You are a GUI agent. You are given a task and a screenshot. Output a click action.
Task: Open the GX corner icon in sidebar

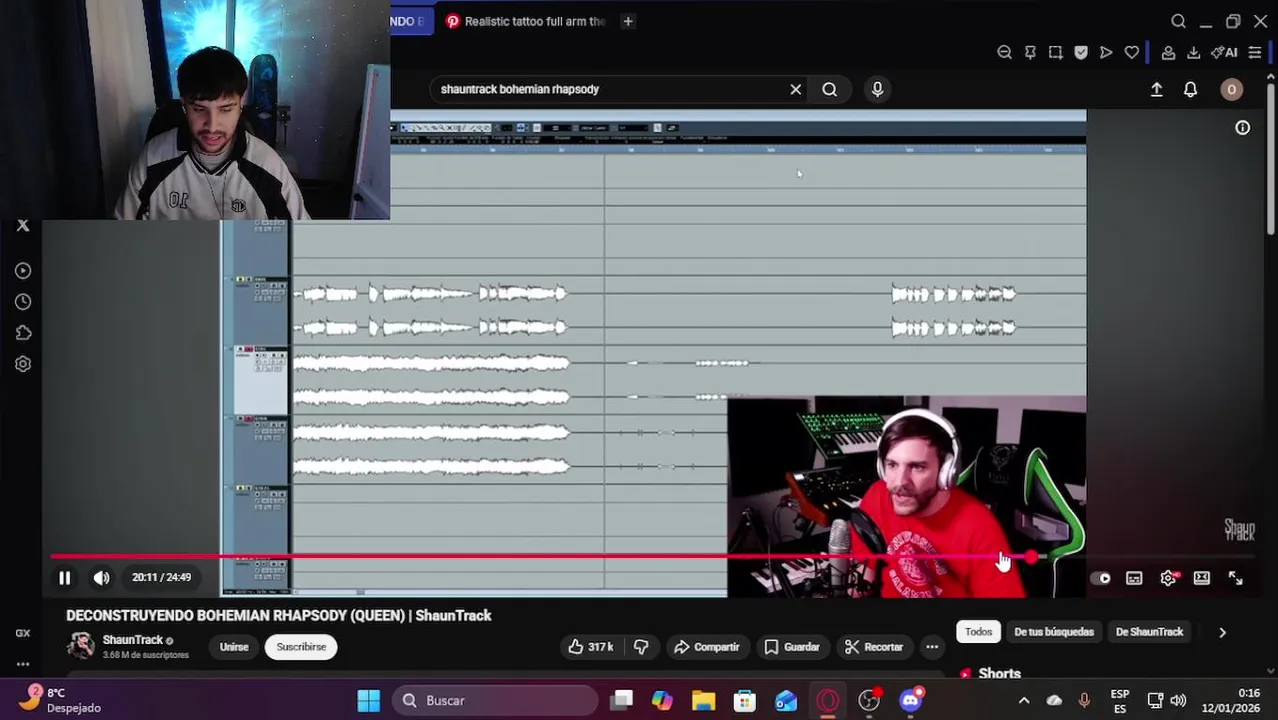tap(23, 632)
